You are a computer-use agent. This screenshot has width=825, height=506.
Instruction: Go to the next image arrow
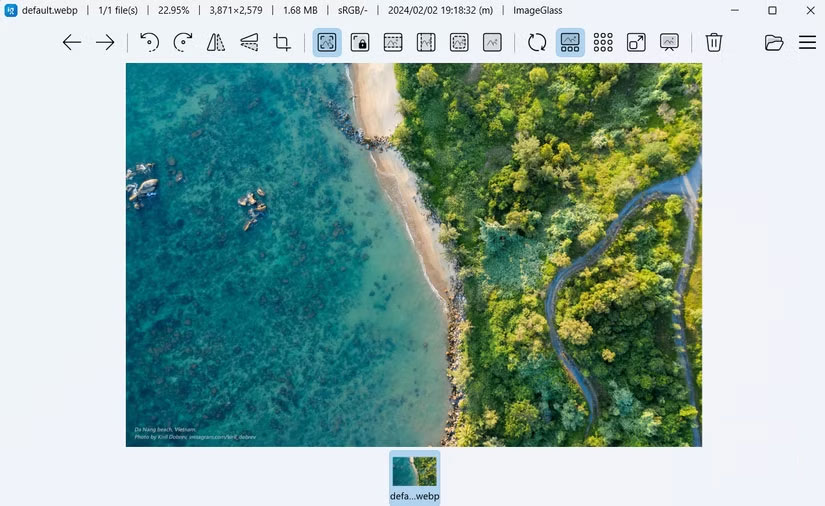click(x=105, y=42)
